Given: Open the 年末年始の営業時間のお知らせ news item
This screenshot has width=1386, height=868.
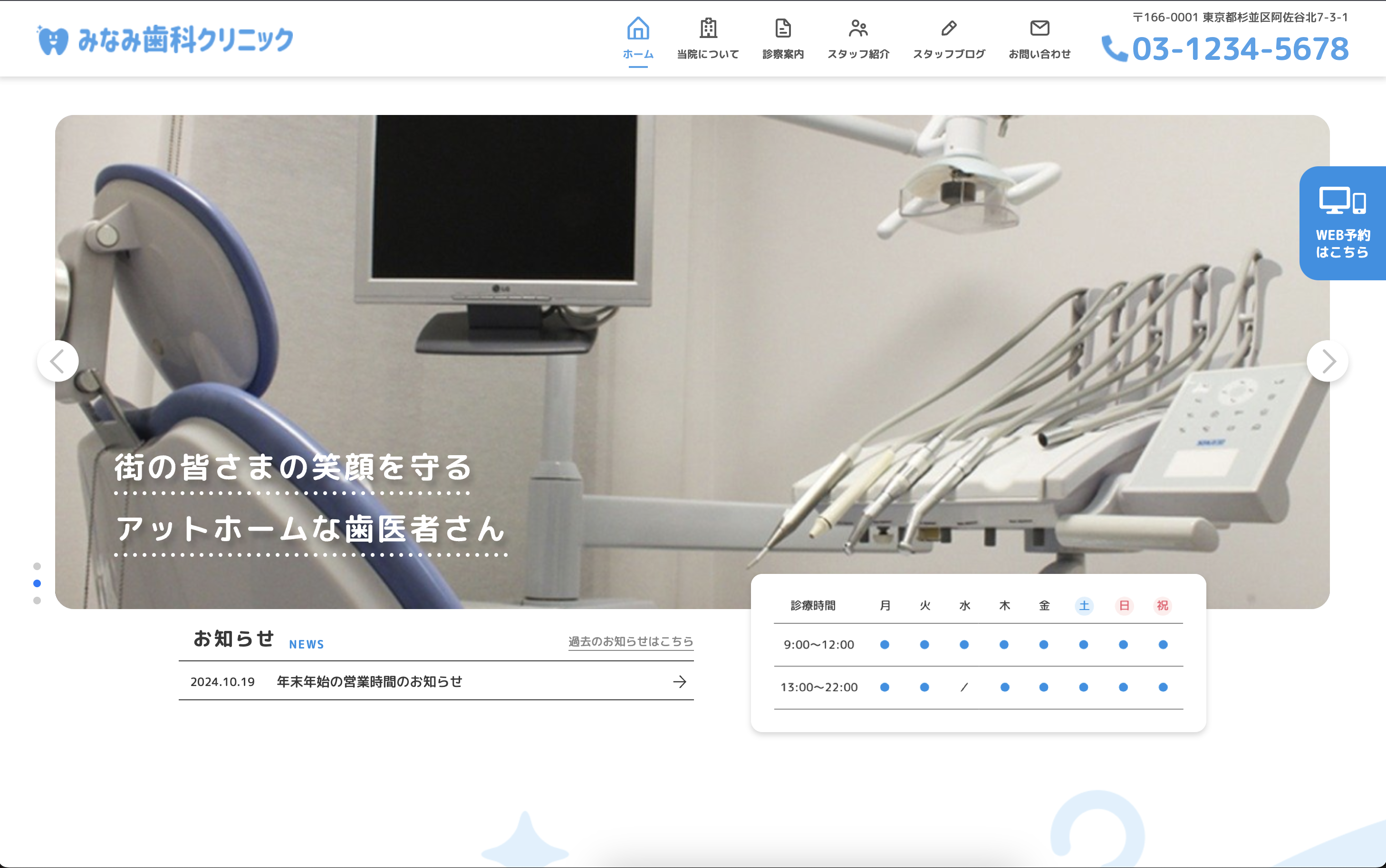Looking at the screenshot, I should pos(436,681).
